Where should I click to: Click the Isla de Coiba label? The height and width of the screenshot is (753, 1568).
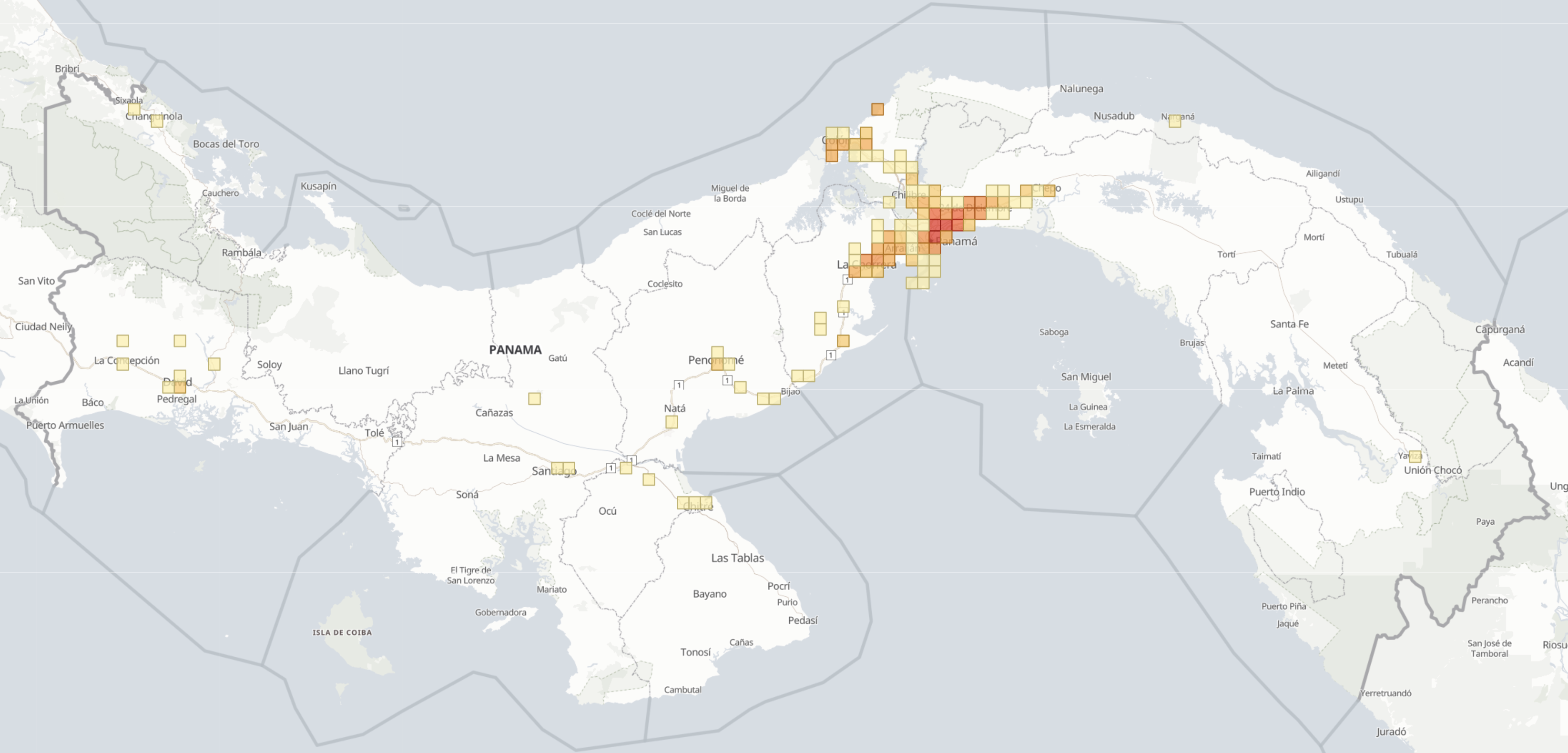[342, 632]
